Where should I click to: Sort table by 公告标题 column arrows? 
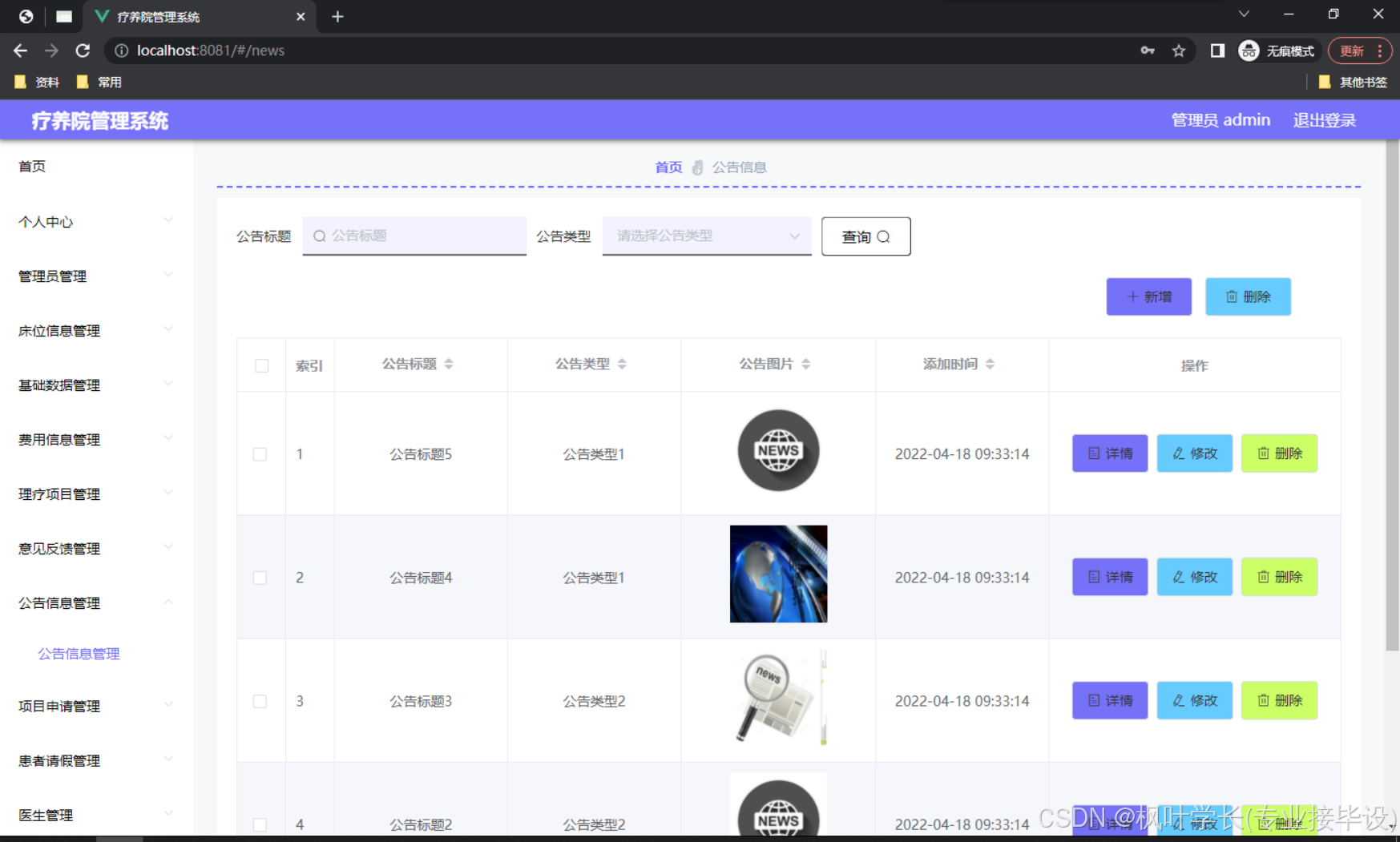(x=449, y=364)
